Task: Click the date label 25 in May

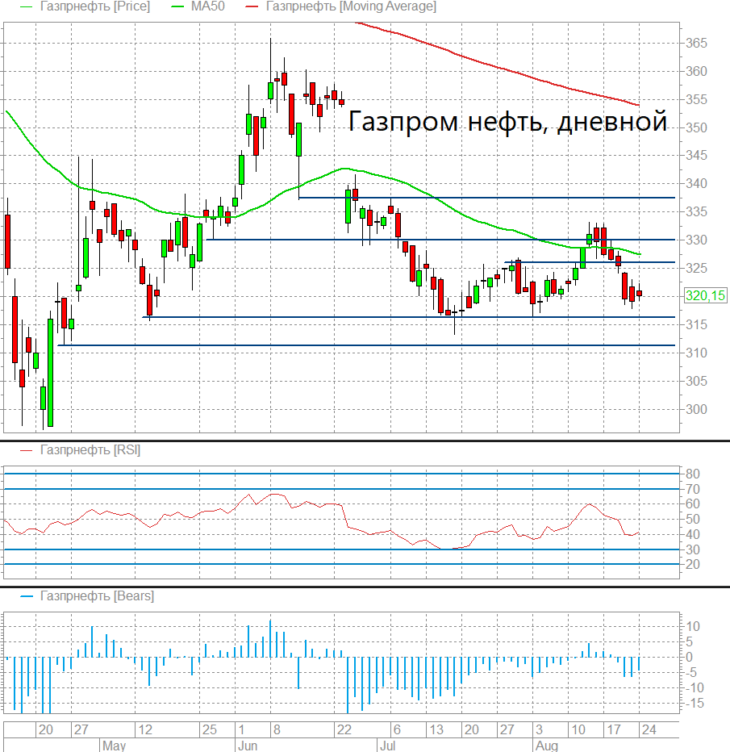Action: point(209,730)
